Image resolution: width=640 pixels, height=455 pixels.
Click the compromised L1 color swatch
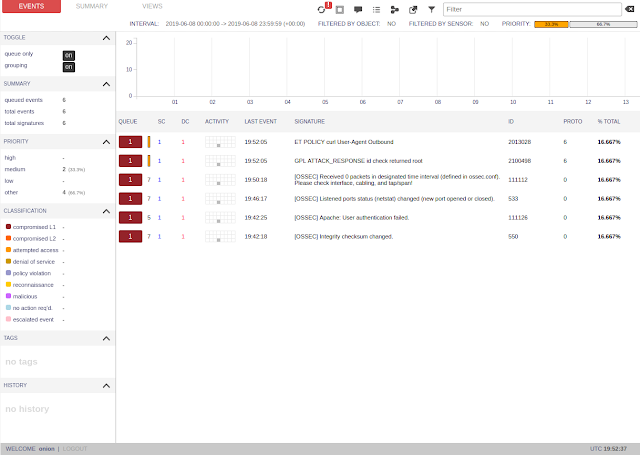9,226
